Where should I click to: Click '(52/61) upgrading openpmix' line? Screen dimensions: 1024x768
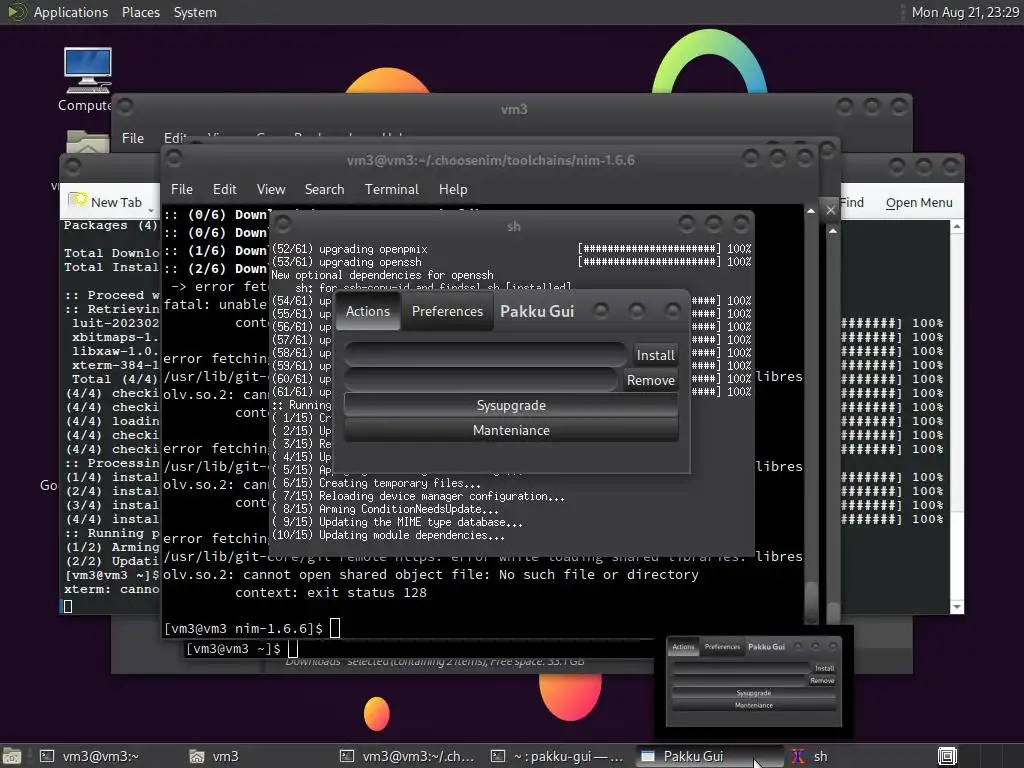(x=349, y=249)
